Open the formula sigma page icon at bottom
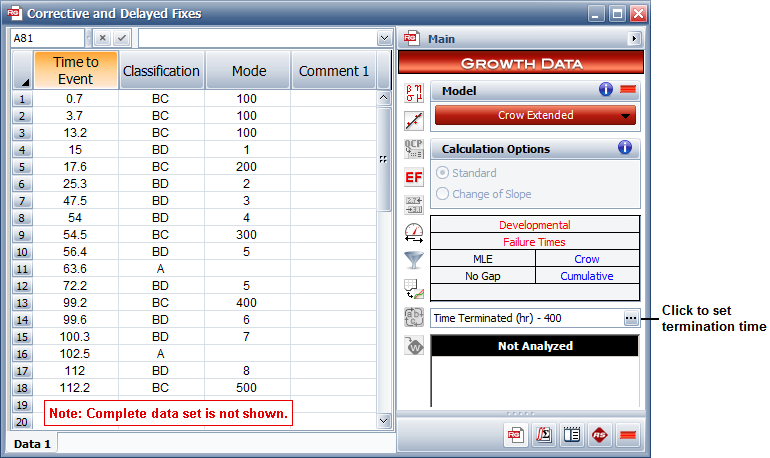Image resolution: width=770 pixels, height=458 pixels. (x=544, y=435)
